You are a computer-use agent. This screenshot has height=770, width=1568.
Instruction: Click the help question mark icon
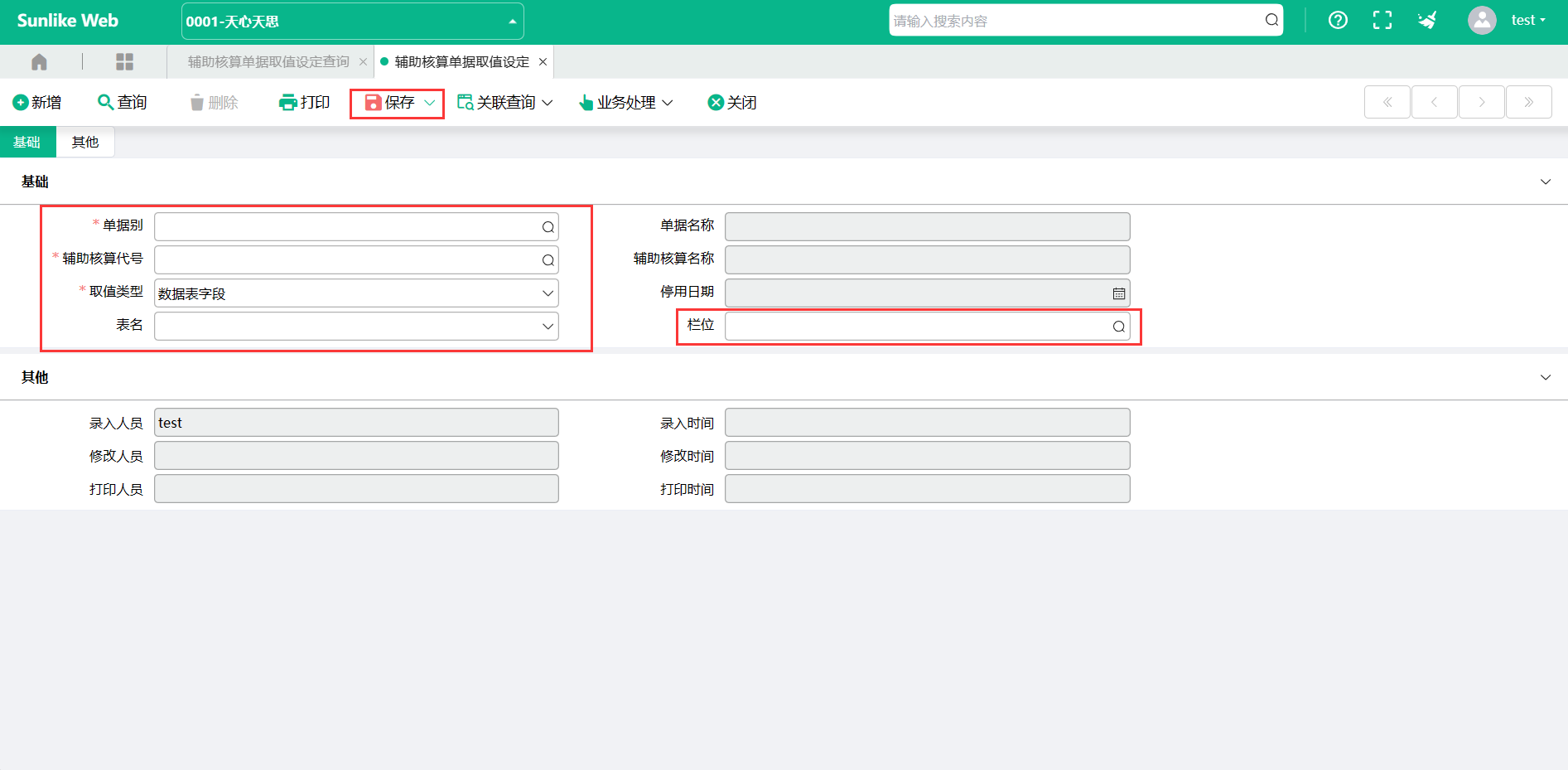[1338, 21]
